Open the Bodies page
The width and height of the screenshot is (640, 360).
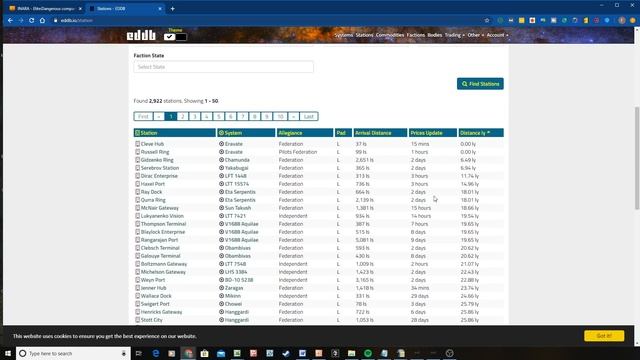[434, 35]
